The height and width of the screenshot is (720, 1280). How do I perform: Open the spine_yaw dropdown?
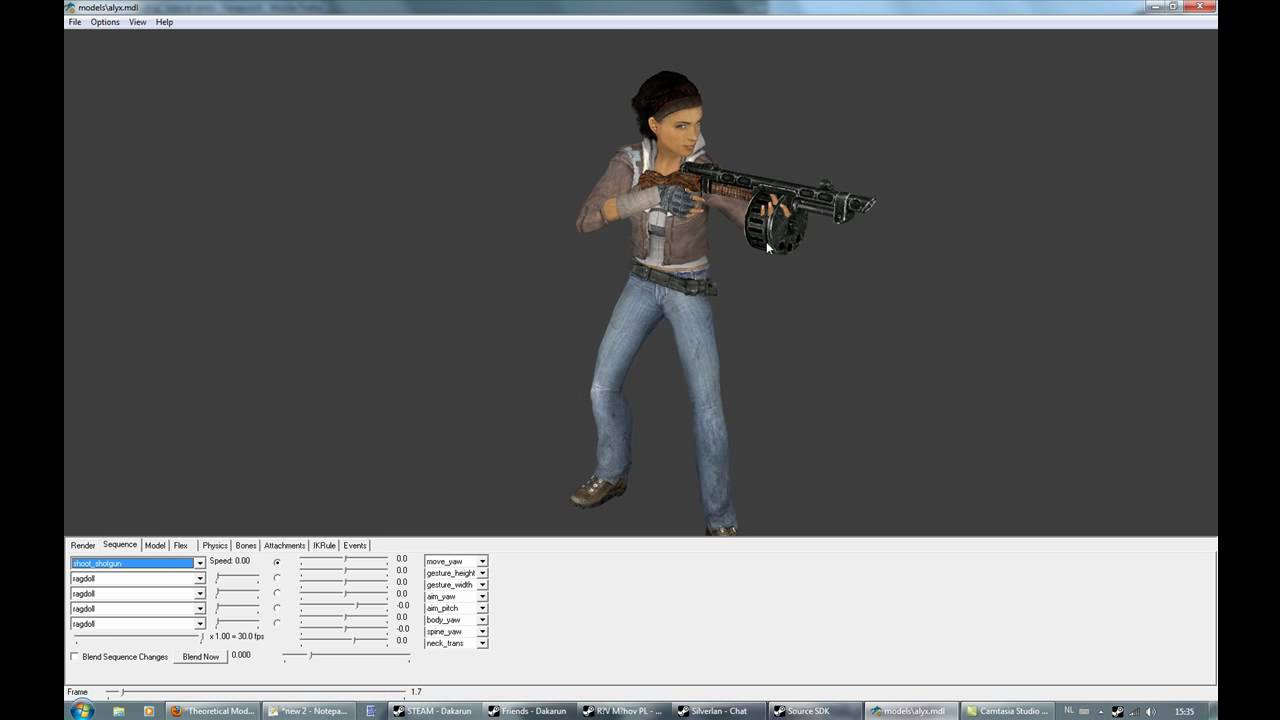click(482, 631)
